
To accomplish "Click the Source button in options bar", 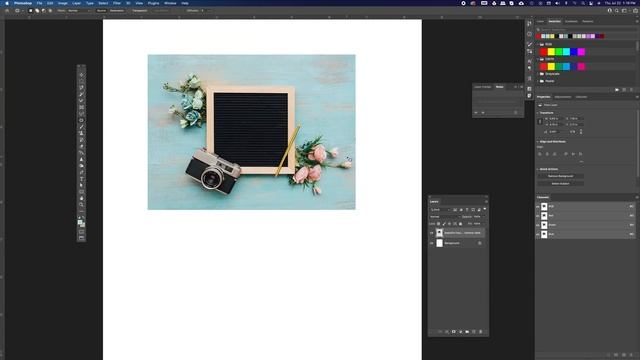I will (101, 11).
